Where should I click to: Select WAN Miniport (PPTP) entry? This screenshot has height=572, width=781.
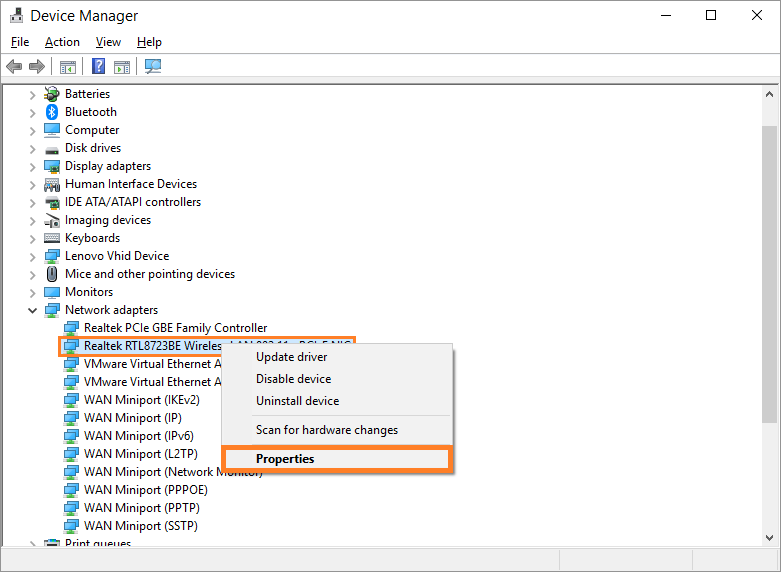click(141, 508)
